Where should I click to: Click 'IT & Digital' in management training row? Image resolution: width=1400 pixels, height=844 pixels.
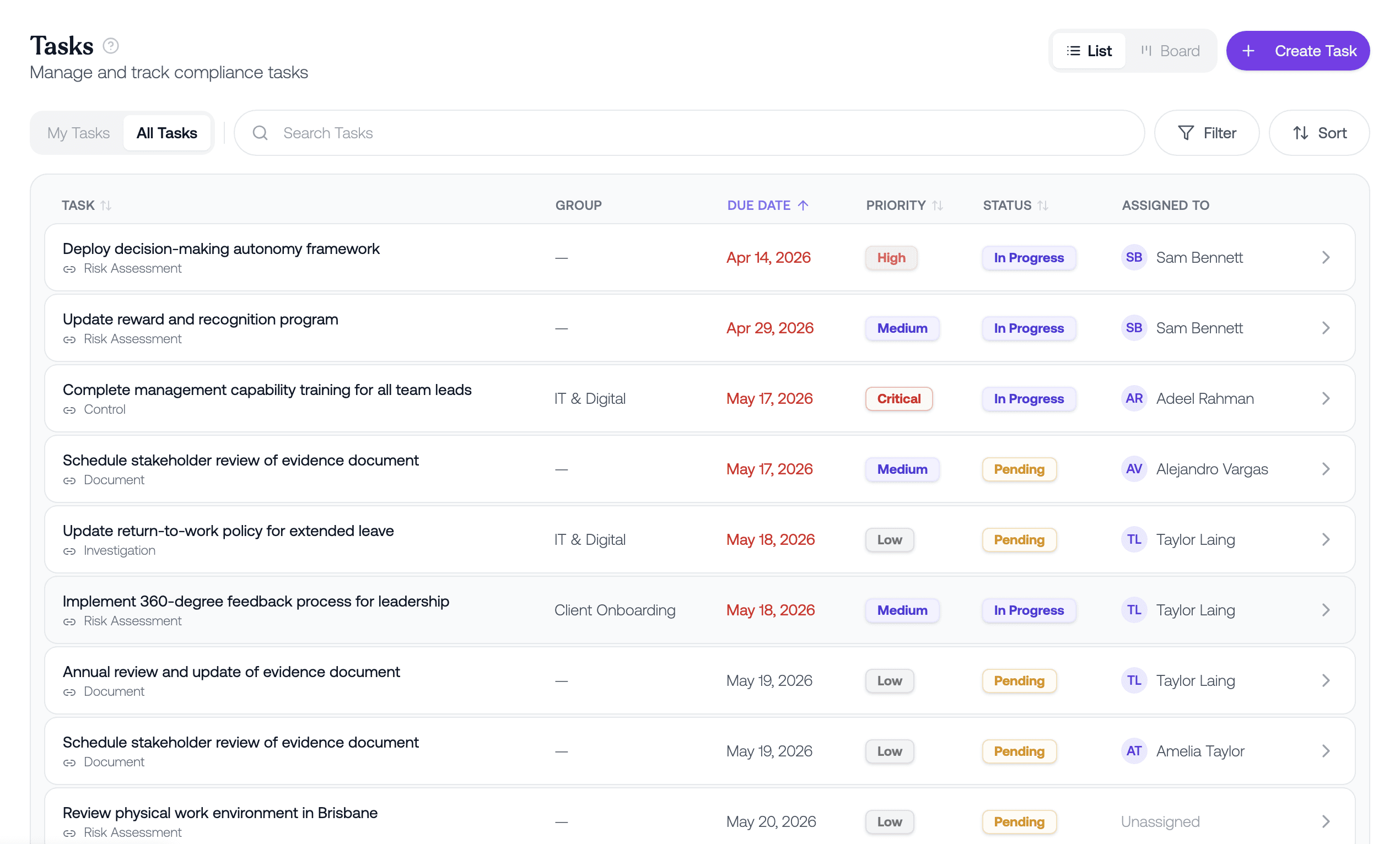(590, 398)
